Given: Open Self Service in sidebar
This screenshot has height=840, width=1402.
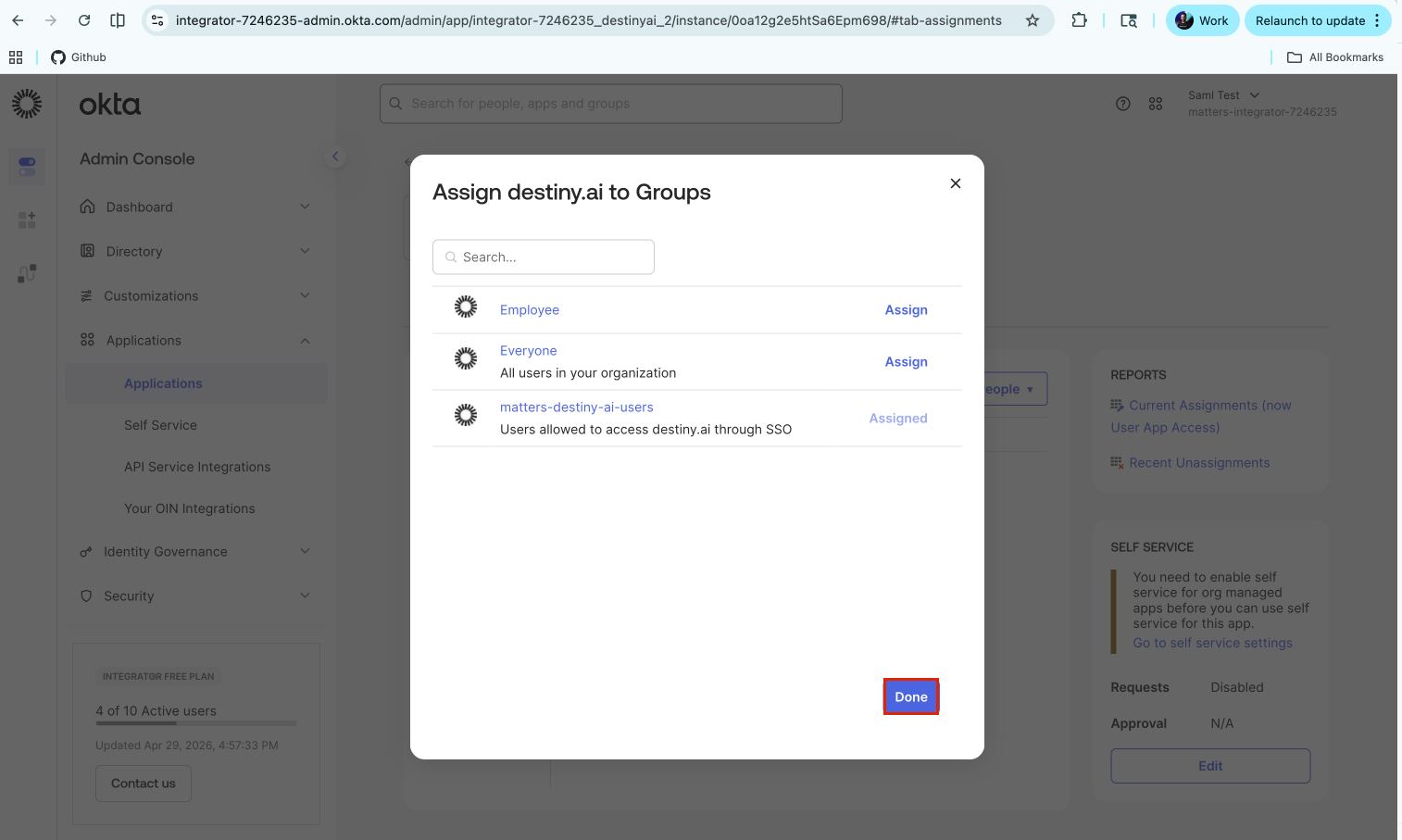Looking at the screenshot, I should (160, 425).
